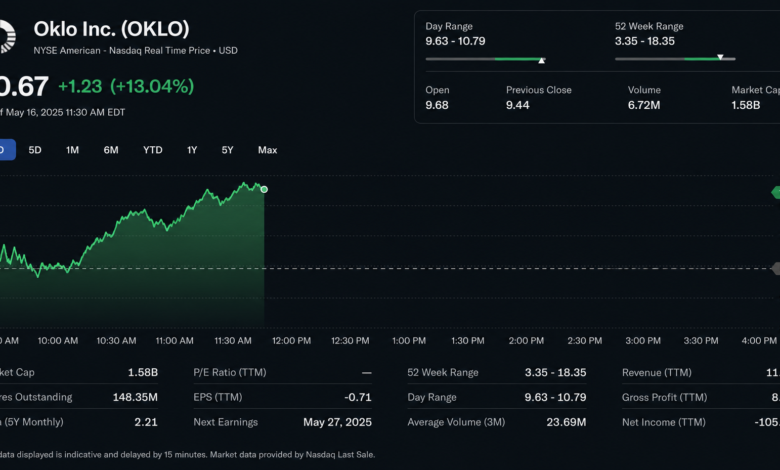
Task: Click the top 52 Week Range value 3.35 - 18.35
Action: coord(645,41)
